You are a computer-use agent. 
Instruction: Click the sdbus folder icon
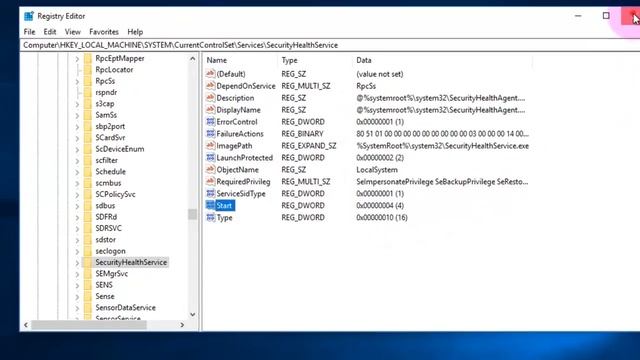point(88,206)
